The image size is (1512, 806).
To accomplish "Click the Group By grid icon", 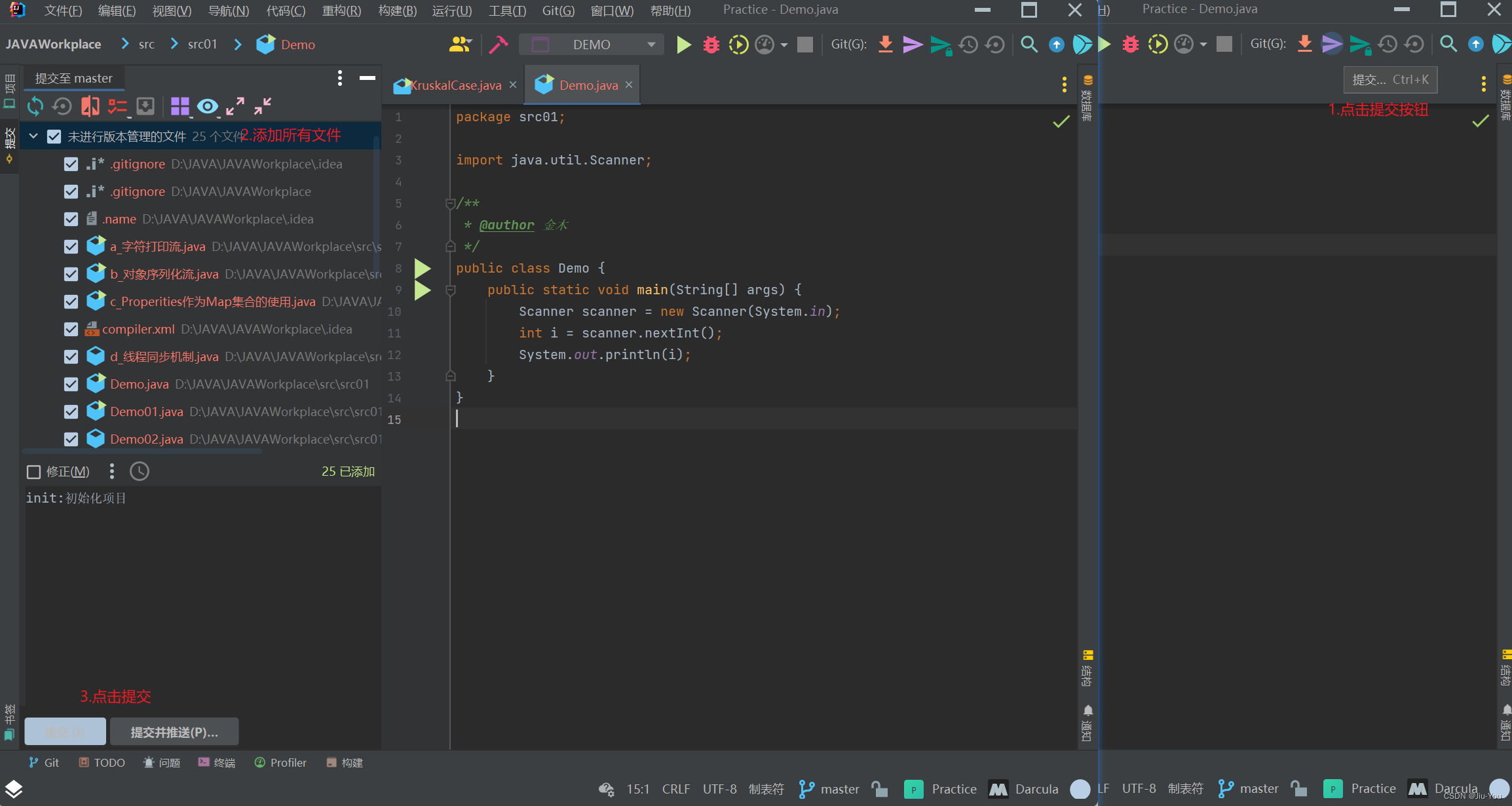I will point(180,106).
